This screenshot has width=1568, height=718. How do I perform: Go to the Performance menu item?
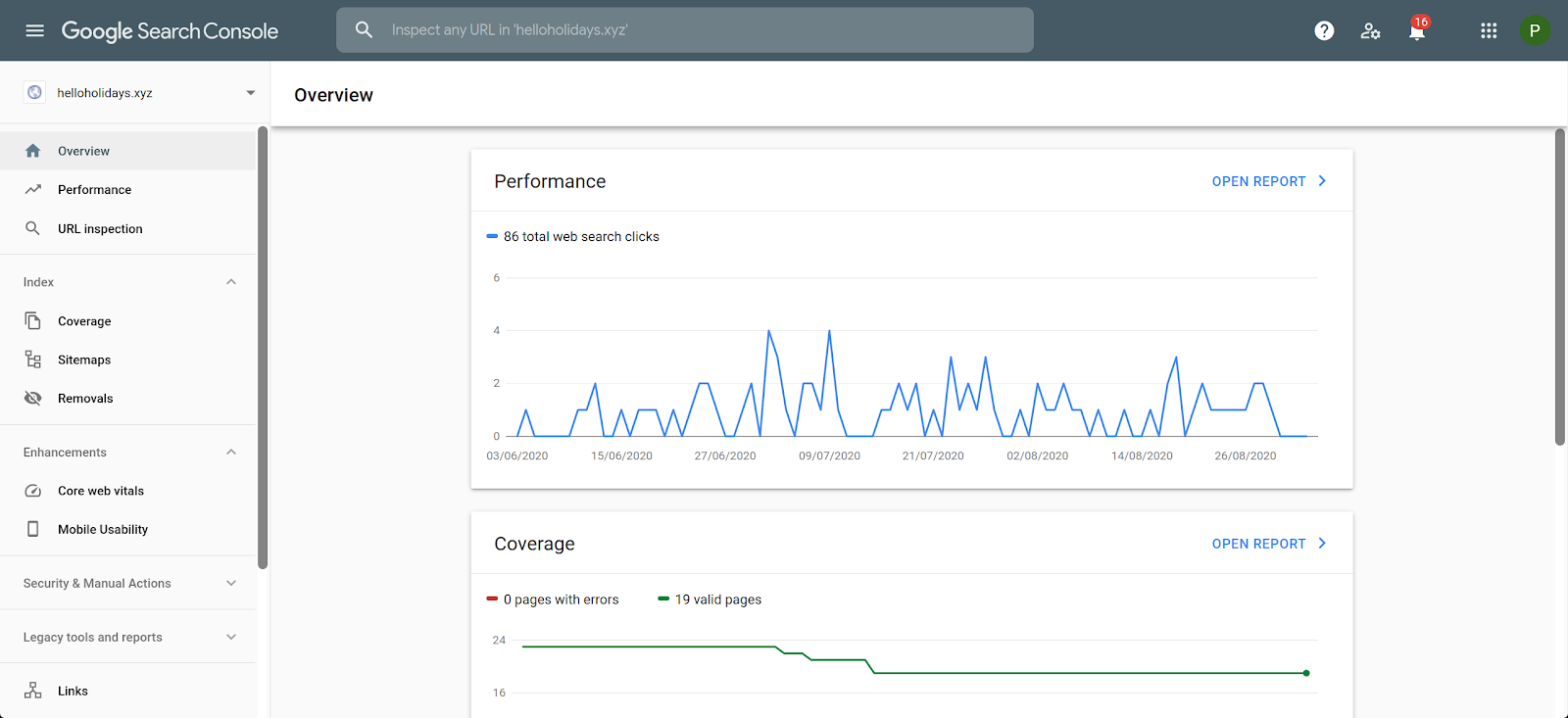click(x=127, y=190)
